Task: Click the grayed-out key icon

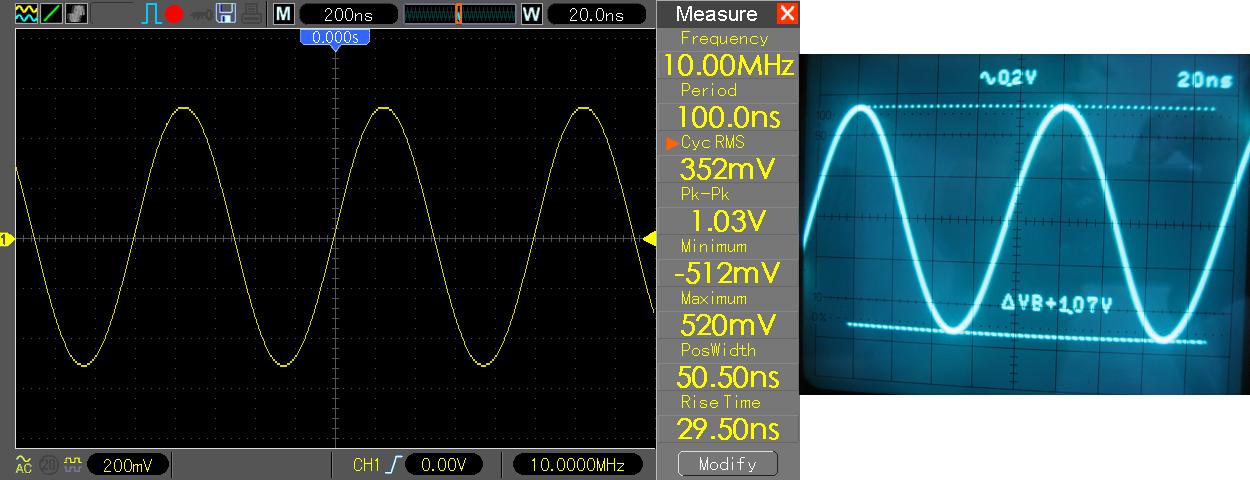Action: point(200,15)
